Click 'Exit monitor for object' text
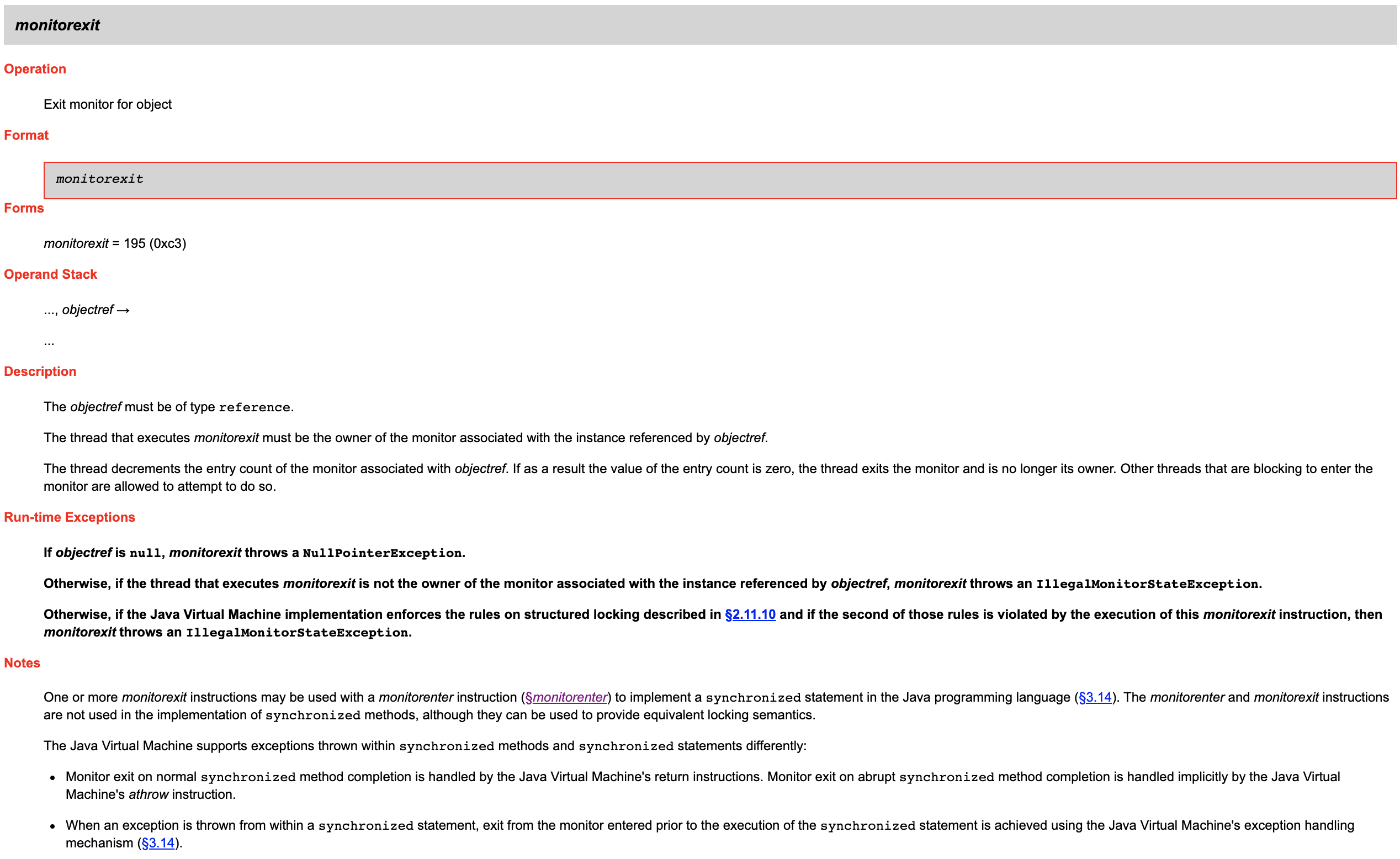This screenshot has width=1400, height=859. click(108, 104)
